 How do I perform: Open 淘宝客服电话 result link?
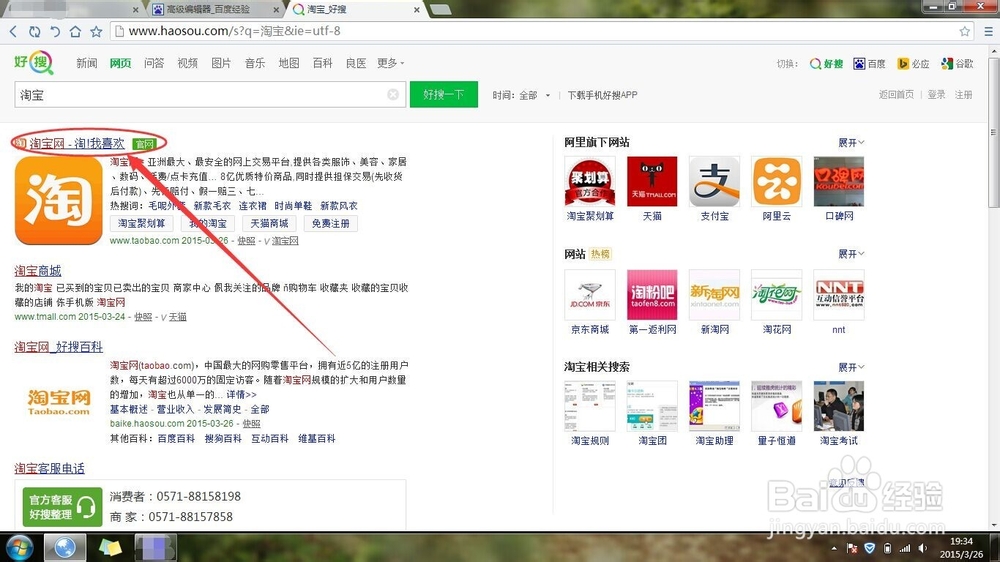[49, 469]
